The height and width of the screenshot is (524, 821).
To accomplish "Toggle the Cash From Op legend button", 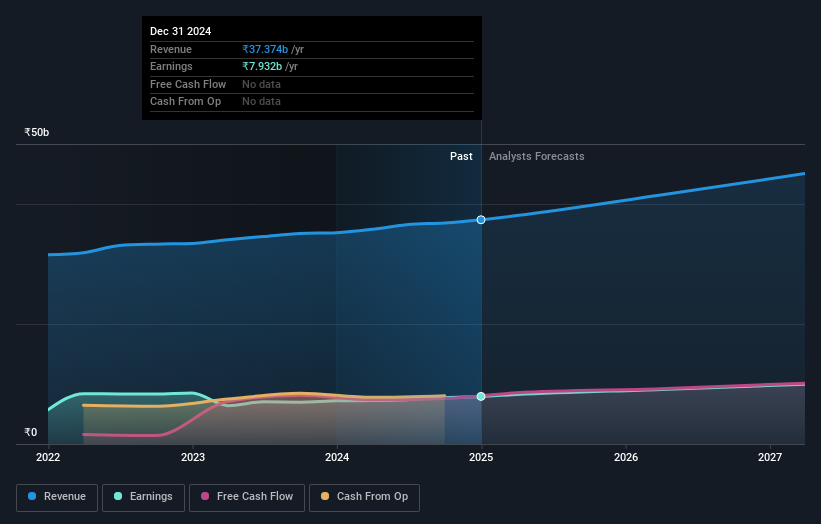I will (364, 497).
